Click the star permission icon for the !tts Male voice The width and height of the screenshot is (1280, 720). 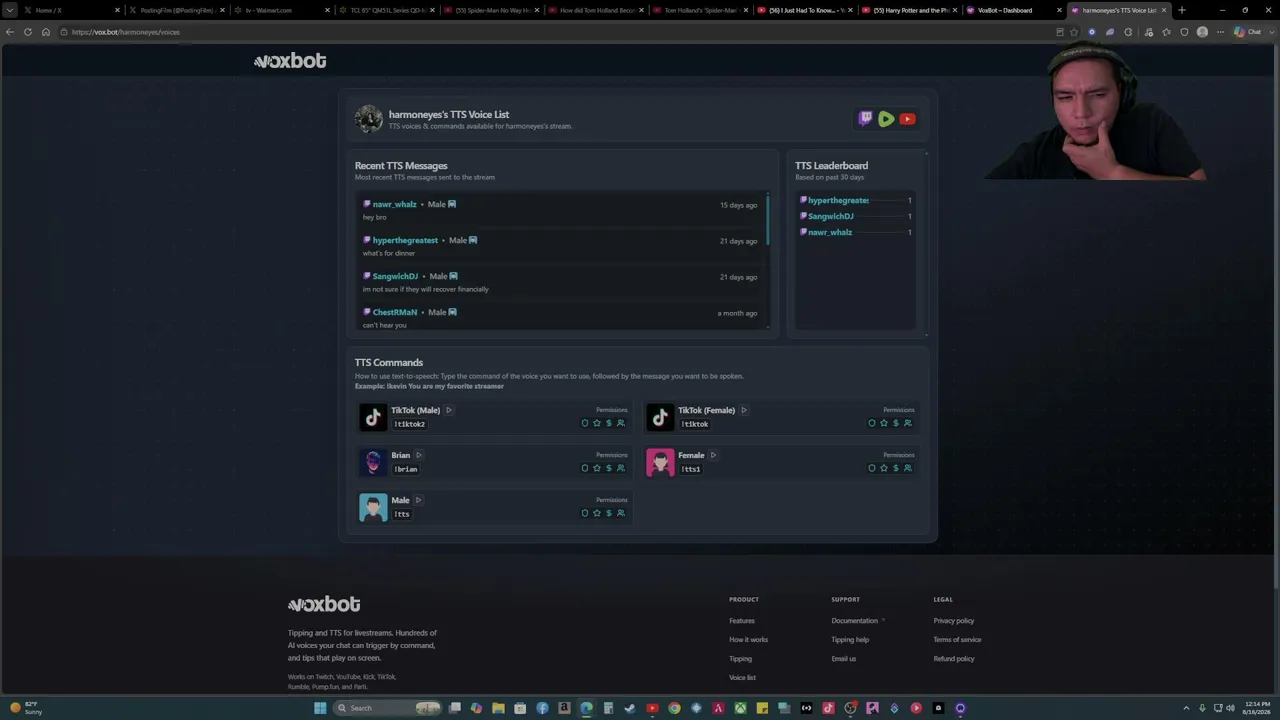click(x=597, y=513)
